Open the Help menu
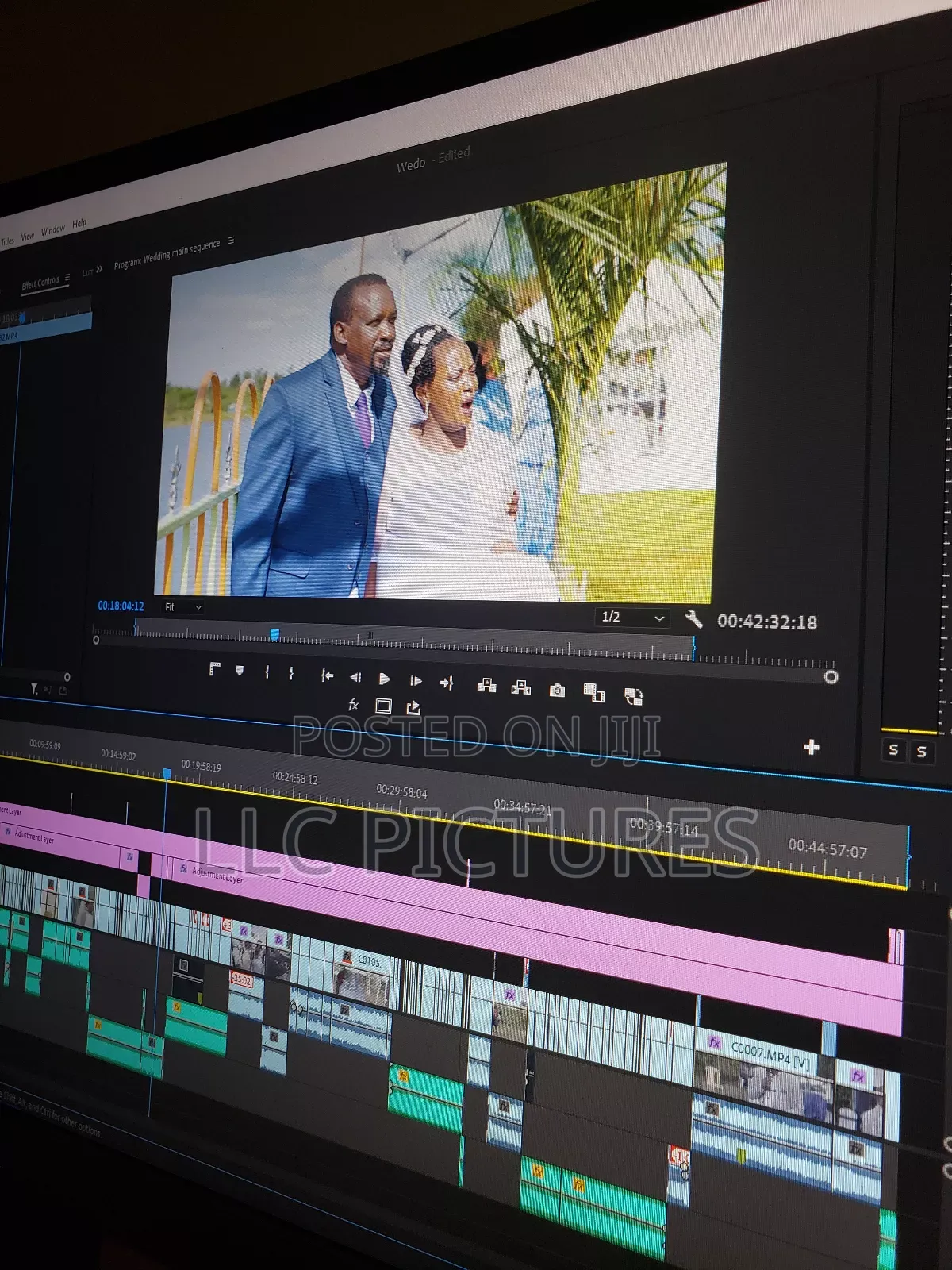This screenshot has width=952, height=1270. point(79,223)
